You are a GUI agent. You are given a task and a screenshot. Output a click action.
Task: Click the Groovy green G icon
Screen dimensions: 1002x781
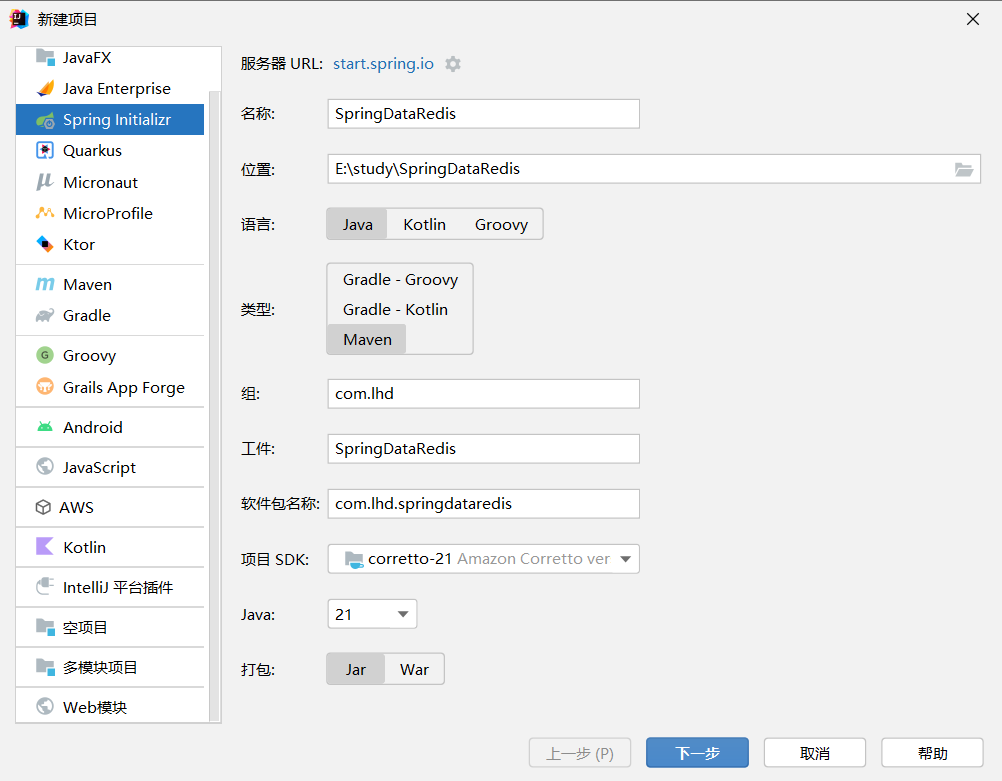(45, 355)
